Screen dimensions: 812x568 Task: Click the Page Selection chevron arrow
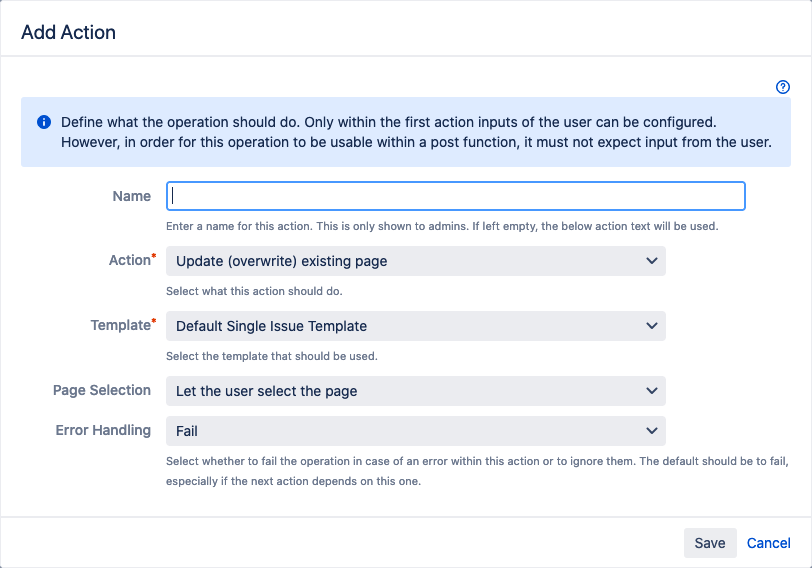(652, 391)
